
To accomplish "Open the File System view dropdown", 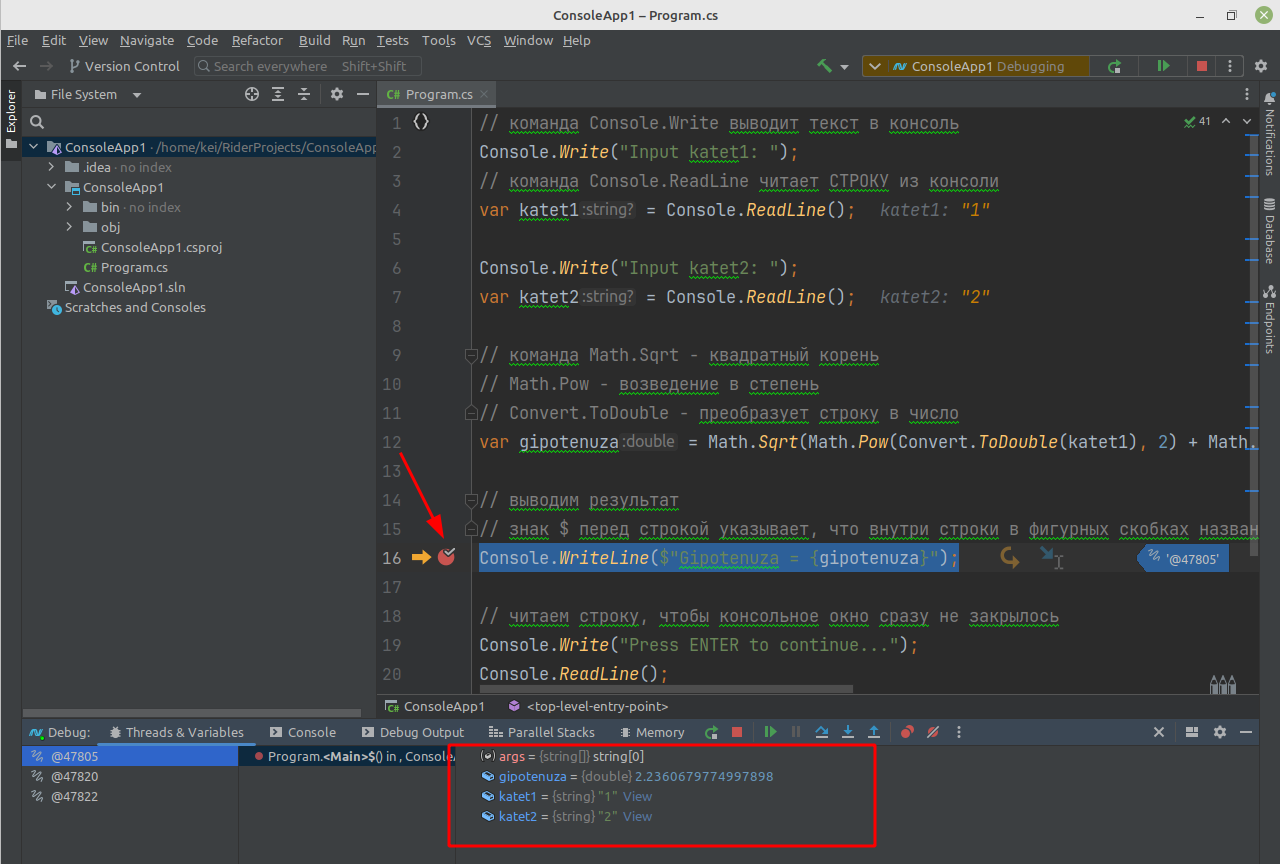I will coord(137,95).
